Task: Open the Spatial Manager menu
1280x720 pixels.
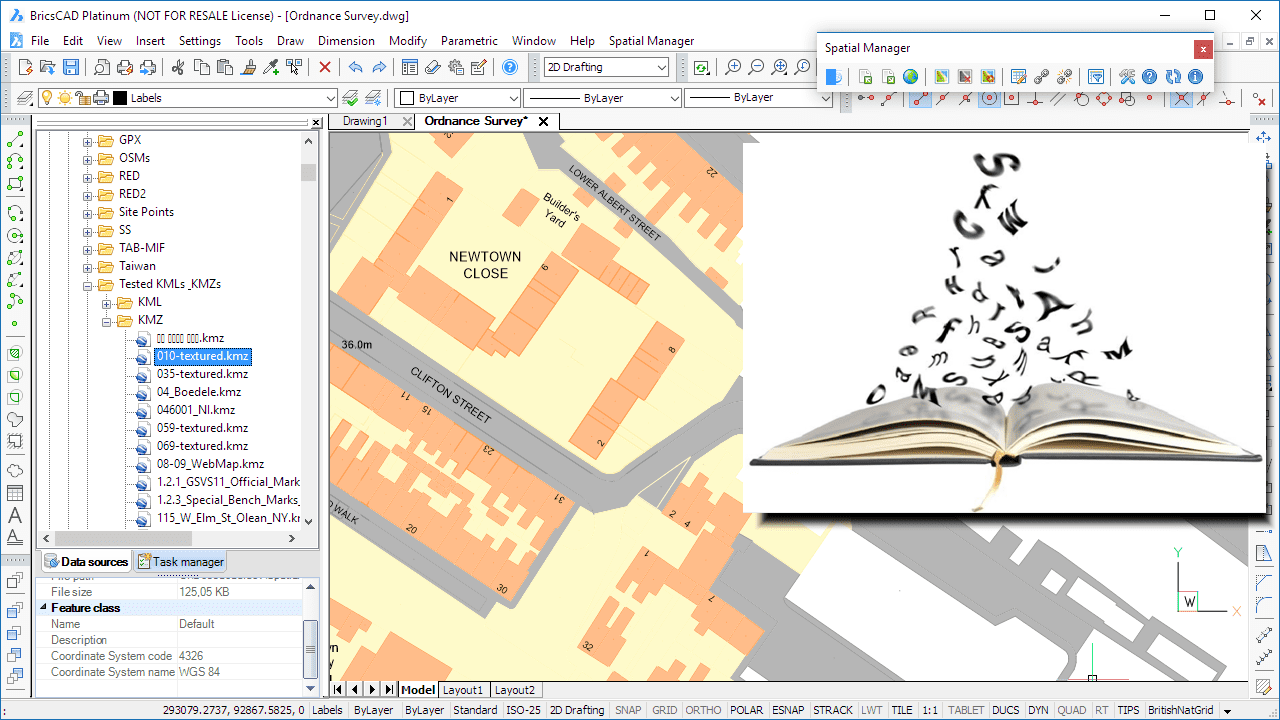Action: 651,41
